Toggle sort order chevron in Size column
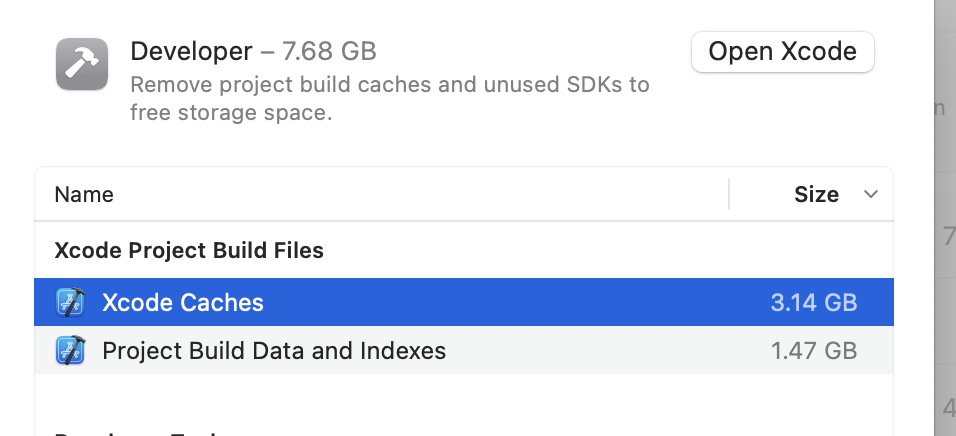Viewport: 956px width, 436px height. pyautogui.click(x=870, y=194)
